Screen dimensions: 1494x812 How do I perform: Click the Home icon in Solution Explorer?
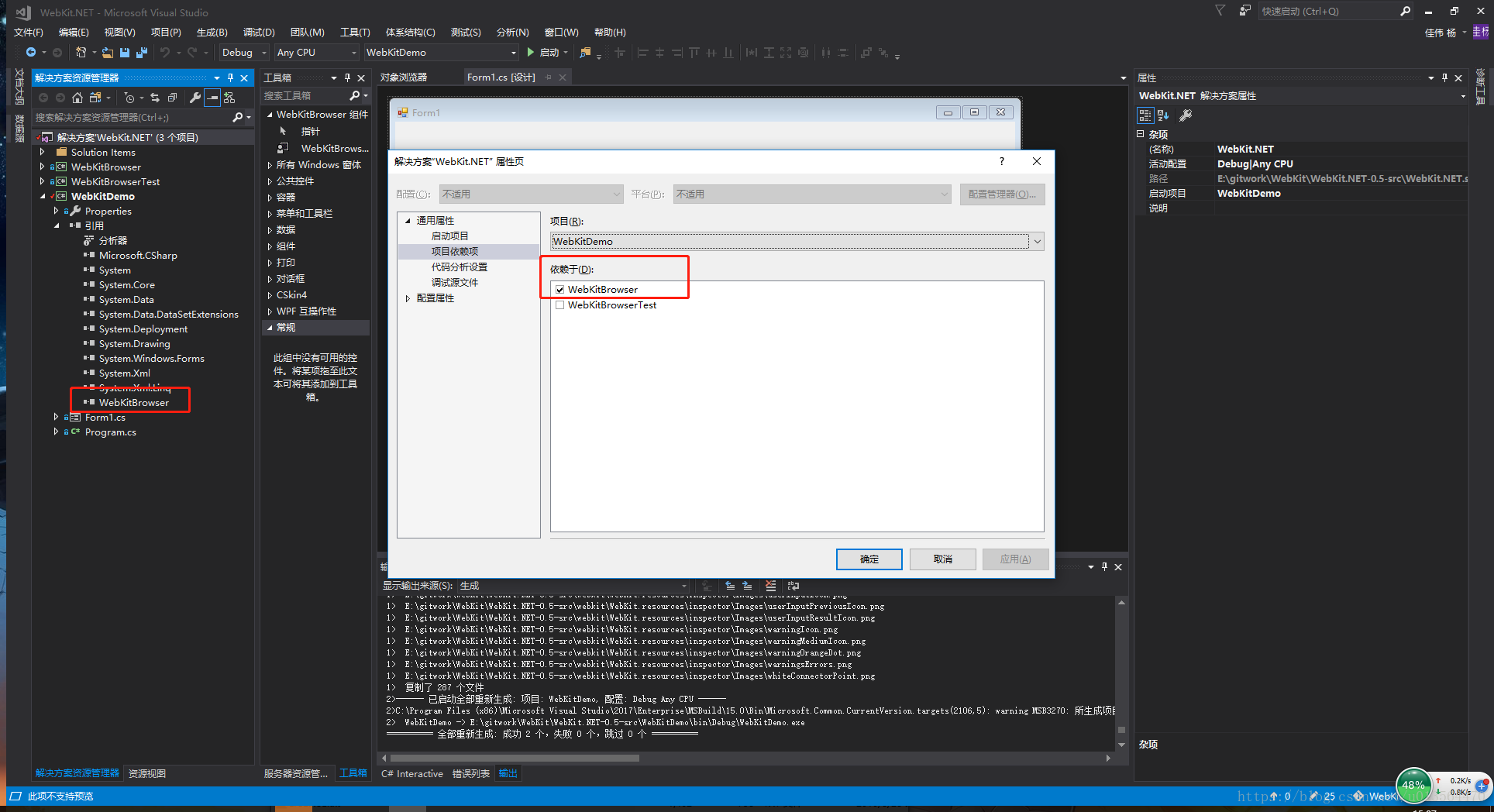(x=77, y=98)
